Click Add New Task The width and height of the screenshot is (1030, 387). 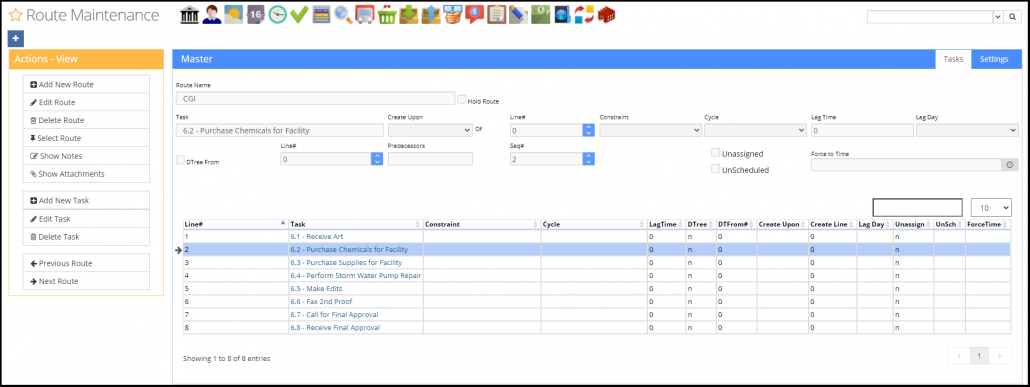(86, 200)
